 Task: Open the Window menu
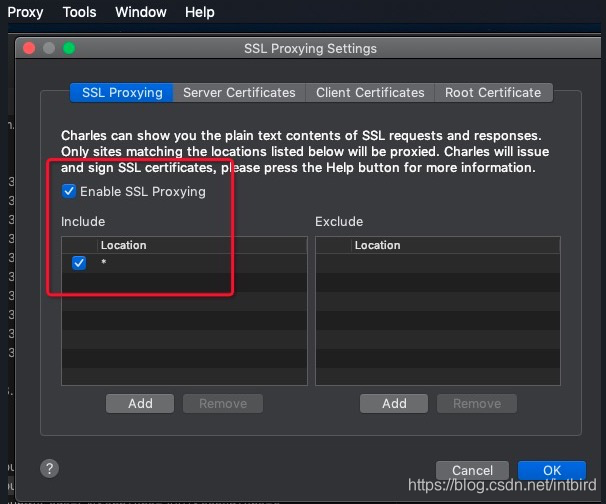141,12
